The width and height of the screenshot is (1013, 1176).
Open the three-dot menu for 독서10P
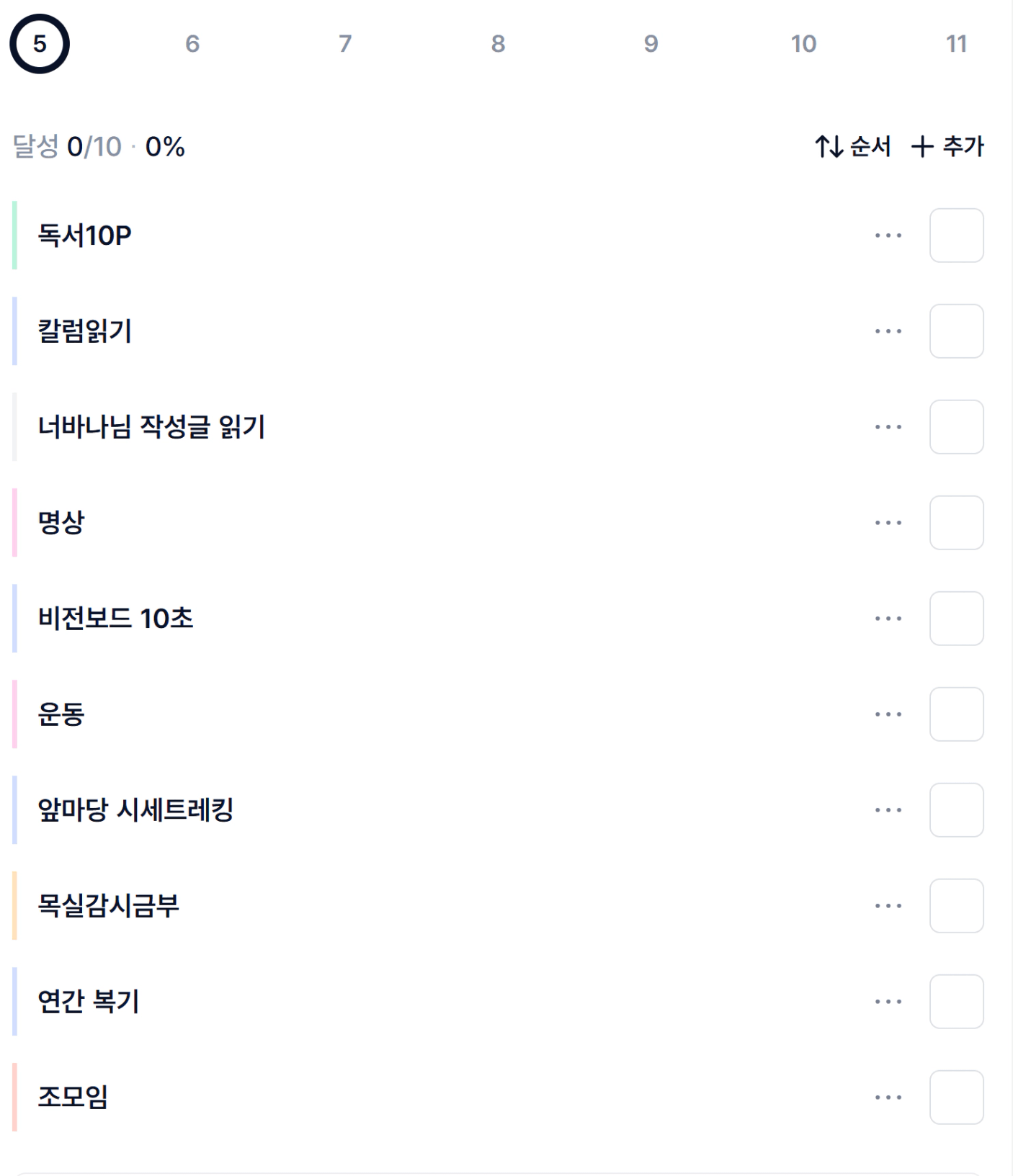pyautogui.click(x=888, y=235)
